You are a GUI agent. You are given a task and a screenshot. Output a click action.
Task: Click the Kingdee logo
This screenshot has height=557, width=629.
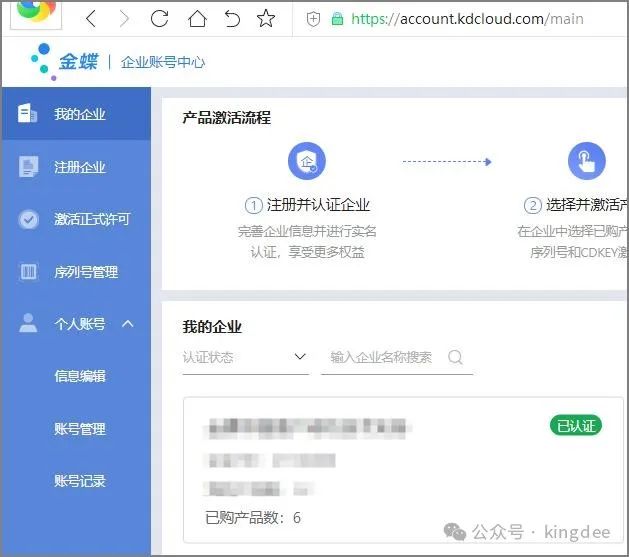tap(66, 62)
